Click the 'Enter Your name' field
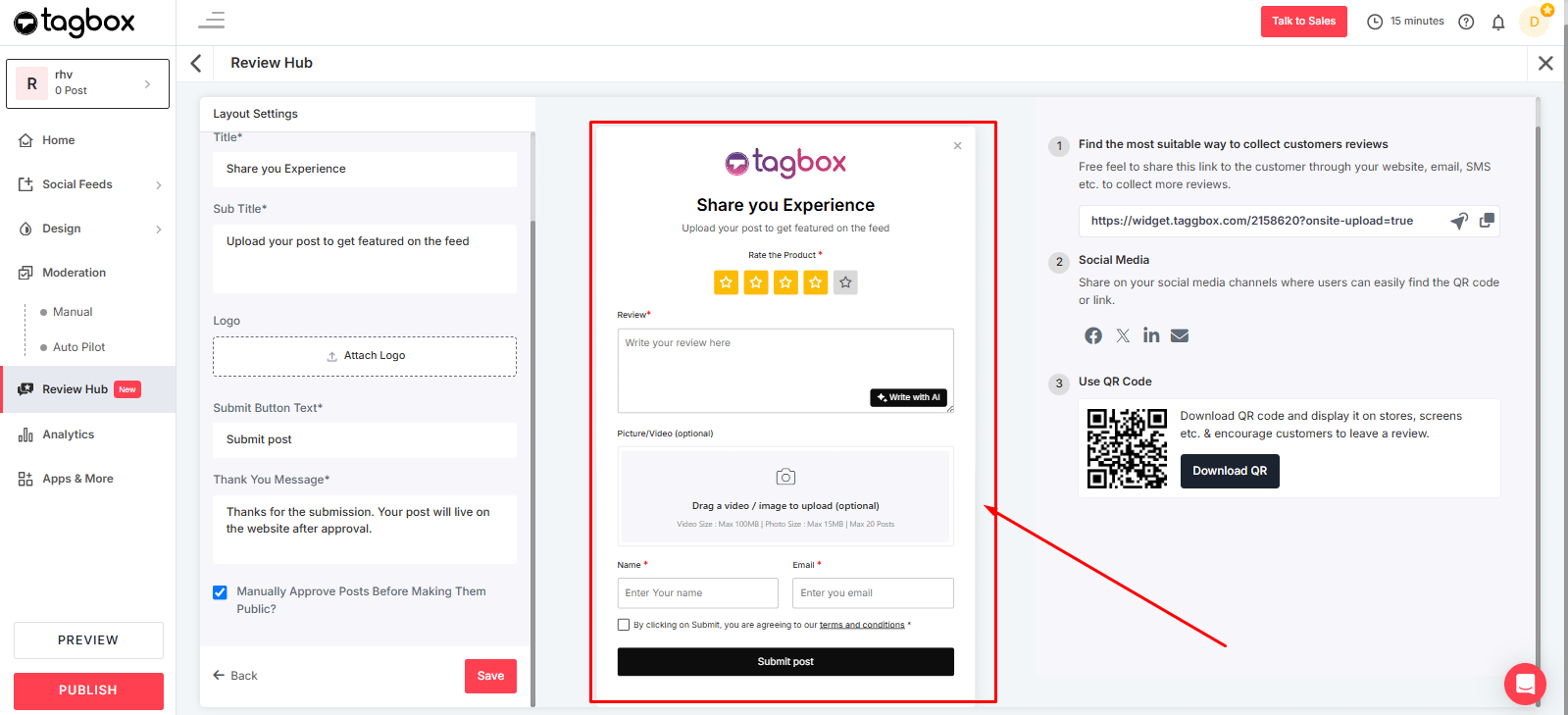Screen dimensions: 1568x715 [697, 593]
